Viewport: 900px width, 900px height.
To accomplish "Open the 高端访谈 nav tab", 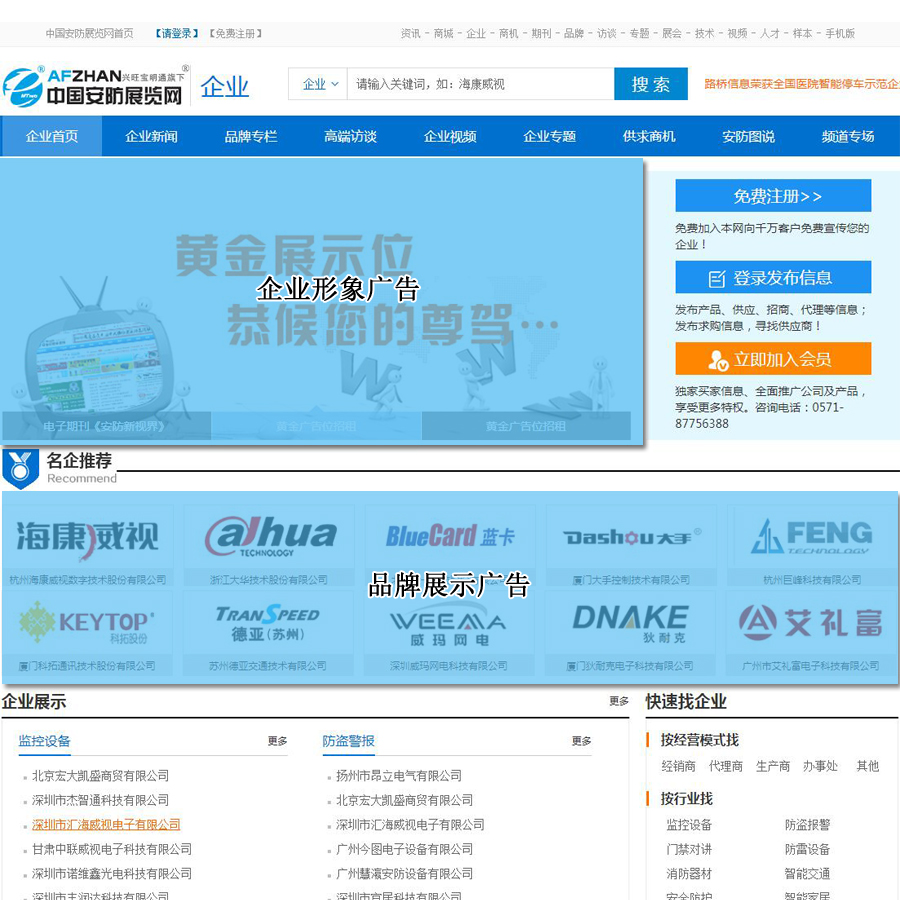I will click(x=350, y=136).
